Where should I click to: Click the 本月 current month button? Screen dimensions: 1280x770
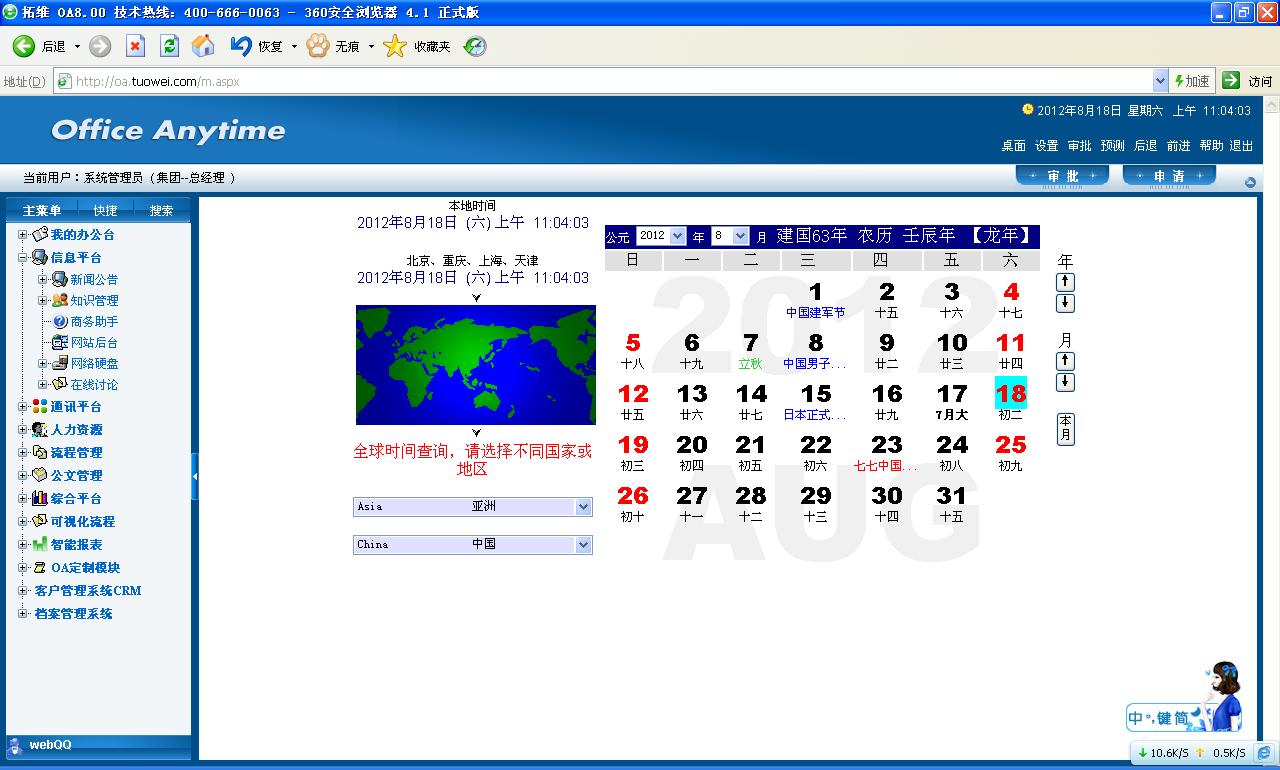coord(1066,429)
